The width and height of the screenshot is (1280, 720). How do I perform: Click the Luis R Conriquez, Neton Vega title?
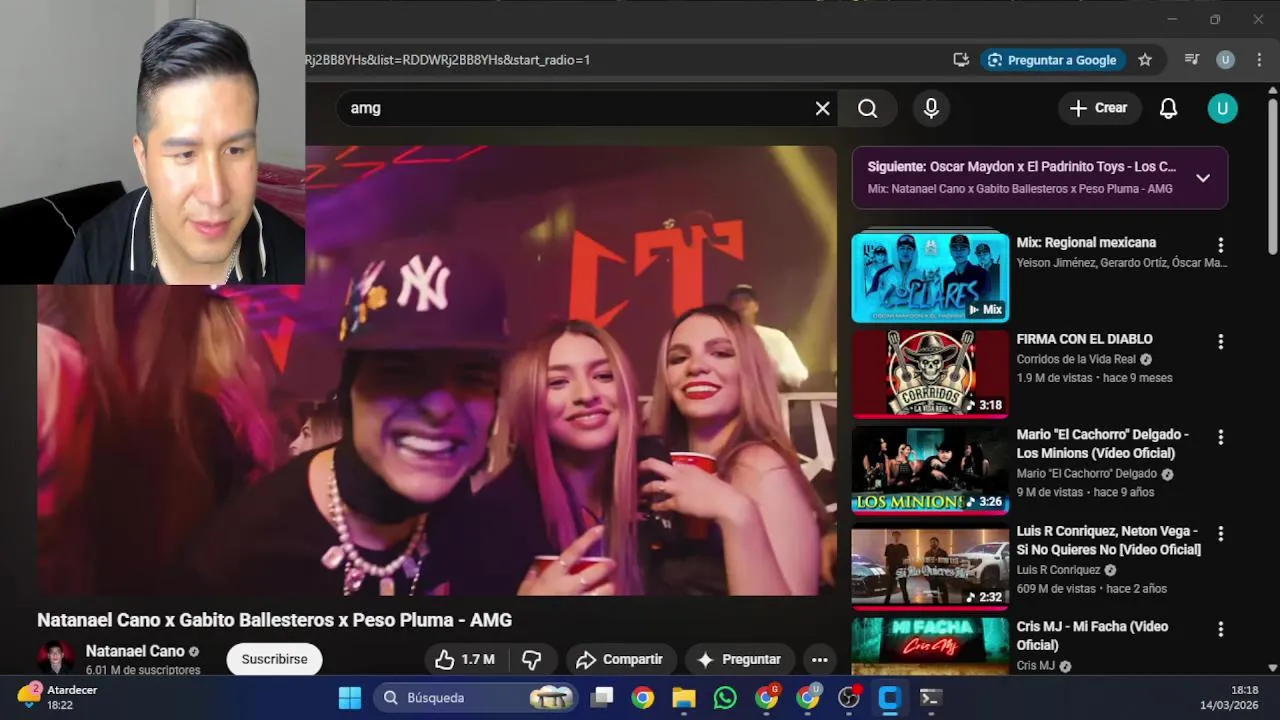click(x=1109, y=540)
